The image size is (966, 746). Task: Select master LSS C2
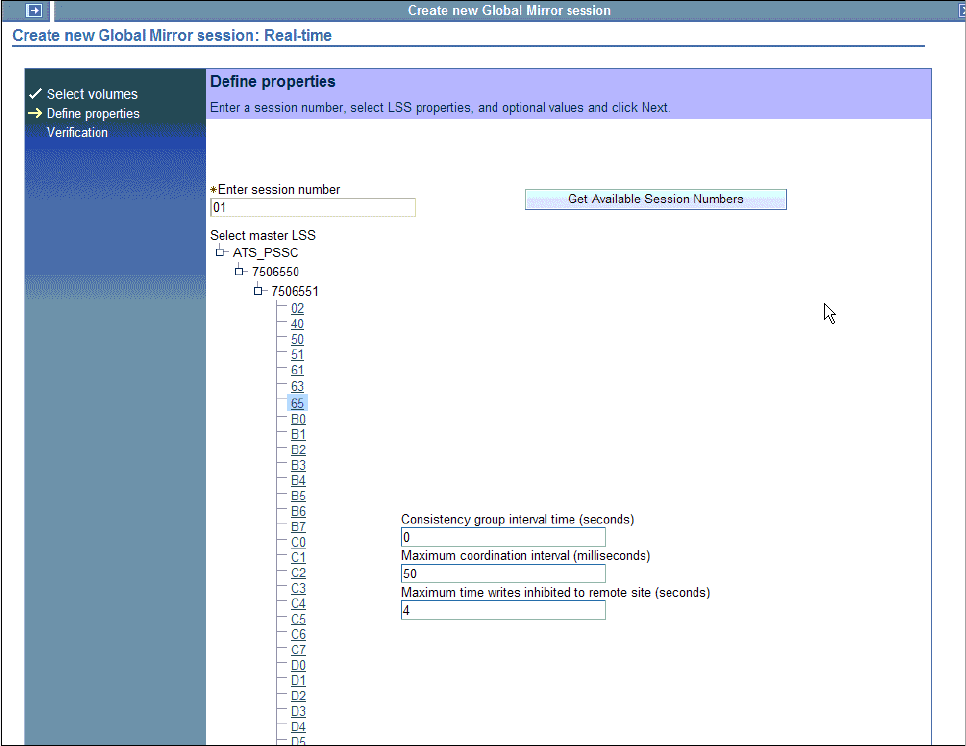click(298, 573)
